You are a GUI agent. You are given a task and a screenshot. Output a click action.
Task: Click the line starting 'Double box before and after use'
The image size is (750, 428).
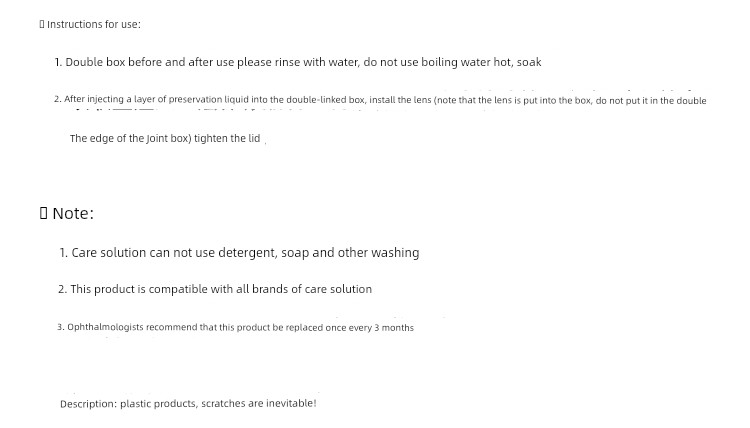pyautogui.click(x=298, y=62)
